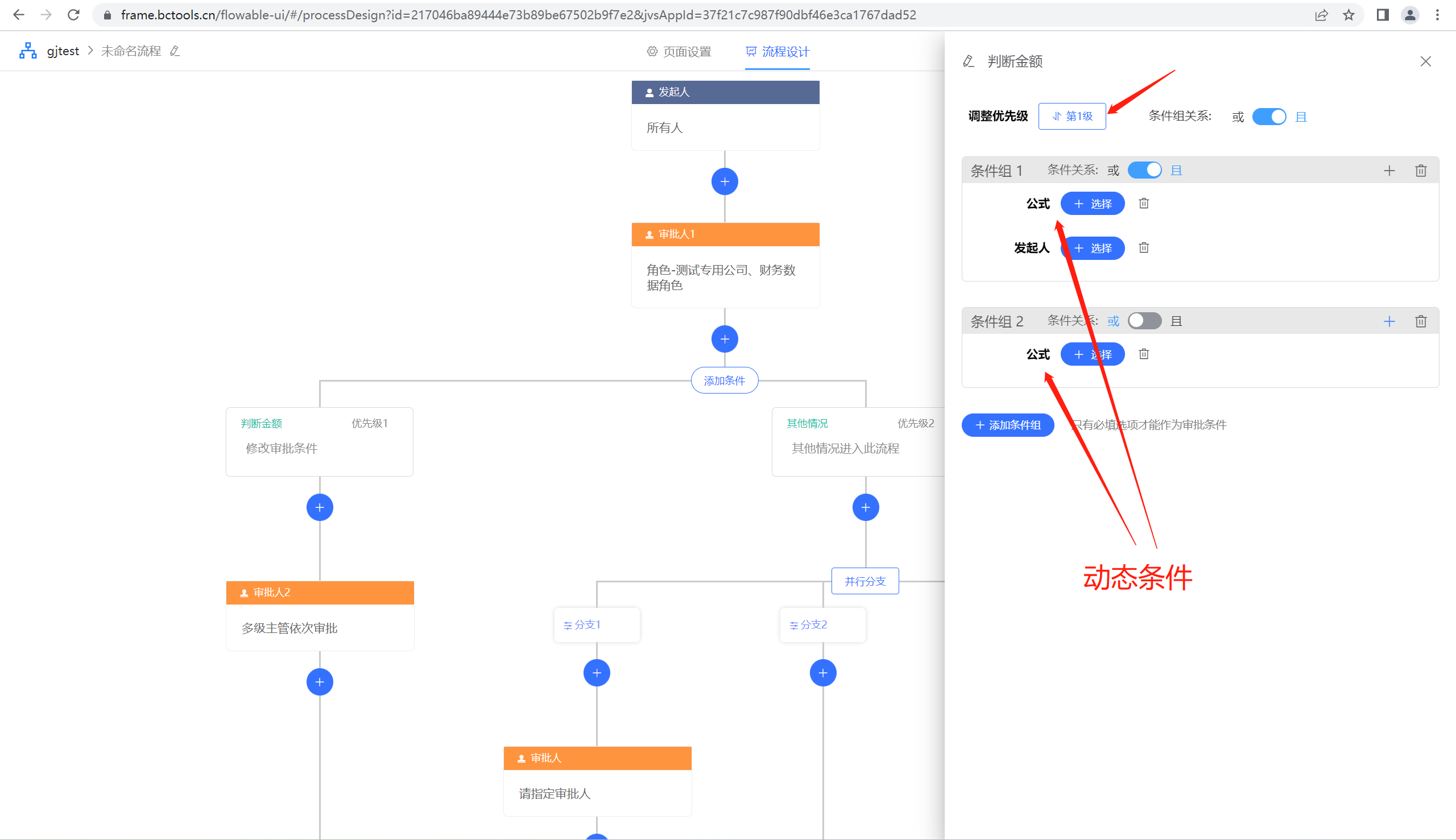The image size is (1456, 840).
Task: Toggle 条件组 1 条件关系 switch
Action: point(1144,170)
